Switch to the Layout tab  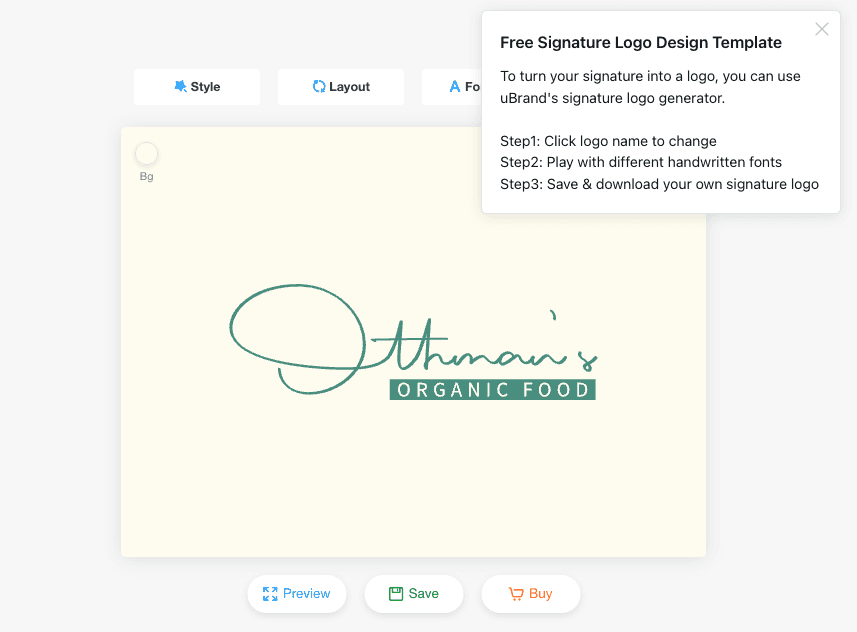coord(341,86)
